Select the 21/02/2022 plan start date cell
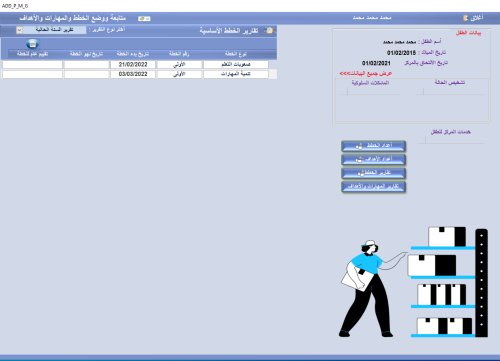This screenshot has height=361, width=500. tap(133, 64)
